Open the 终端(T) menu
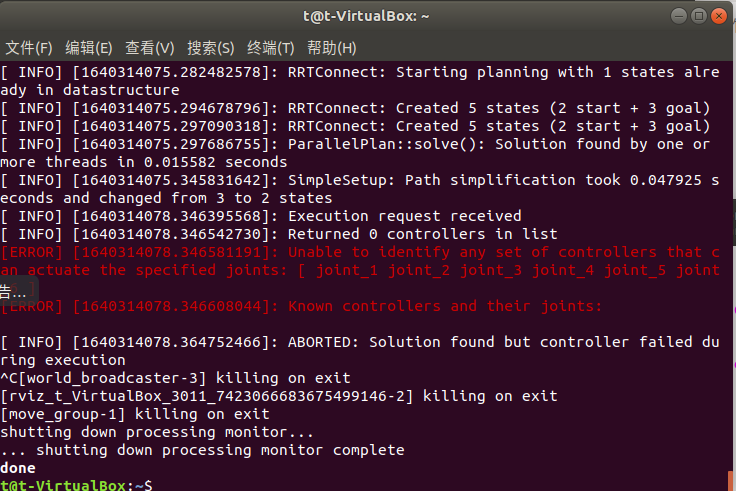This screenshot has width=736, height=491. [x=270, y=48]
